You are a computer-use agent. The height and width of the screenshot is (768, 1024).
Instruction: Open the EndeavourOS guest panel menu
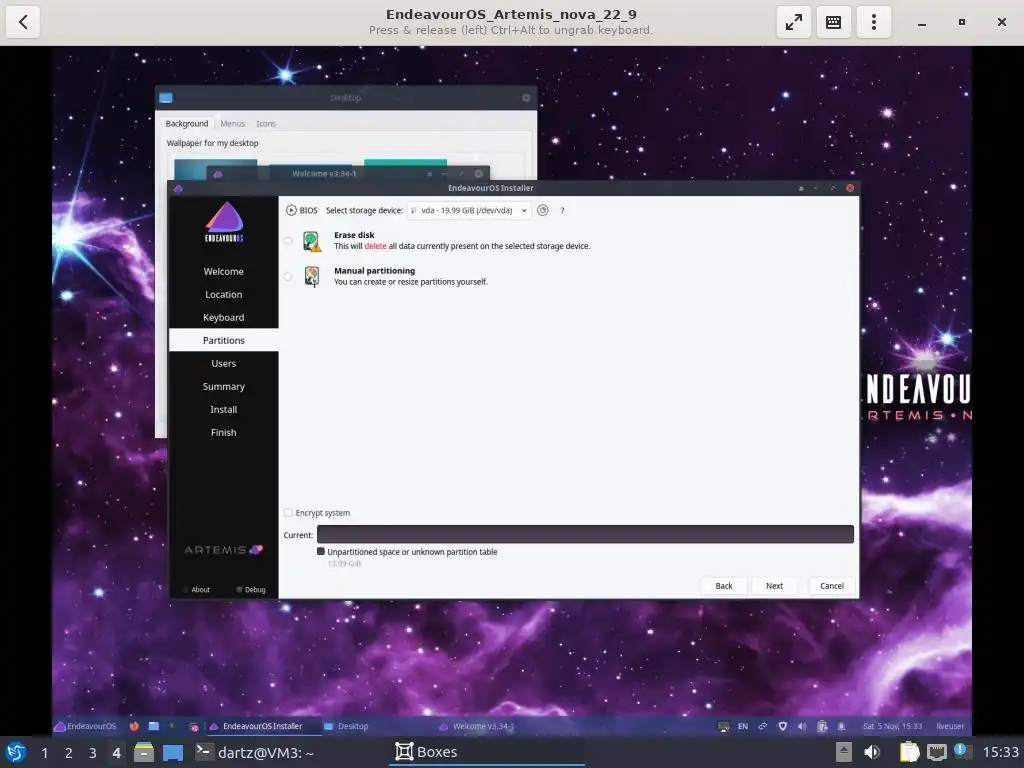click(86, 726)
